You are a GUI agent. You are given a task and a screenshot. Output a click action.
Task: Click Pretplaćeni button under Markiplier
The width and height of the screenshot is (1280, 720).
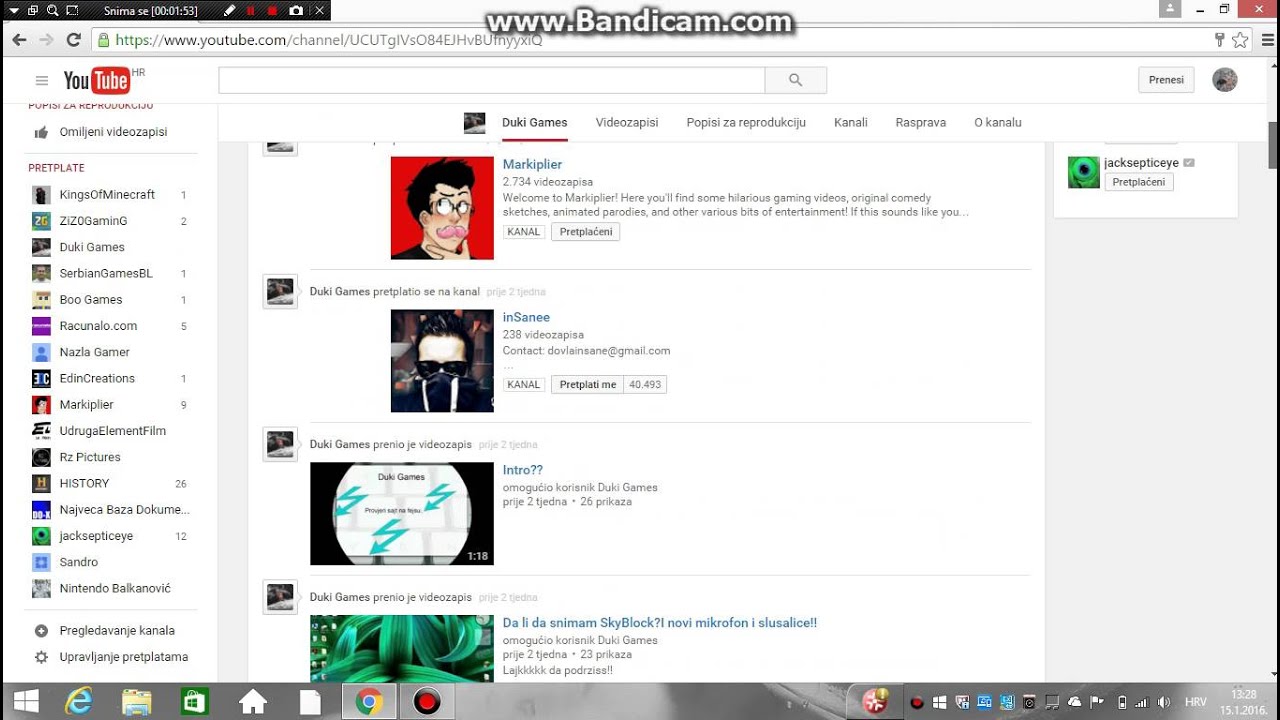click(x=586, y=231)
